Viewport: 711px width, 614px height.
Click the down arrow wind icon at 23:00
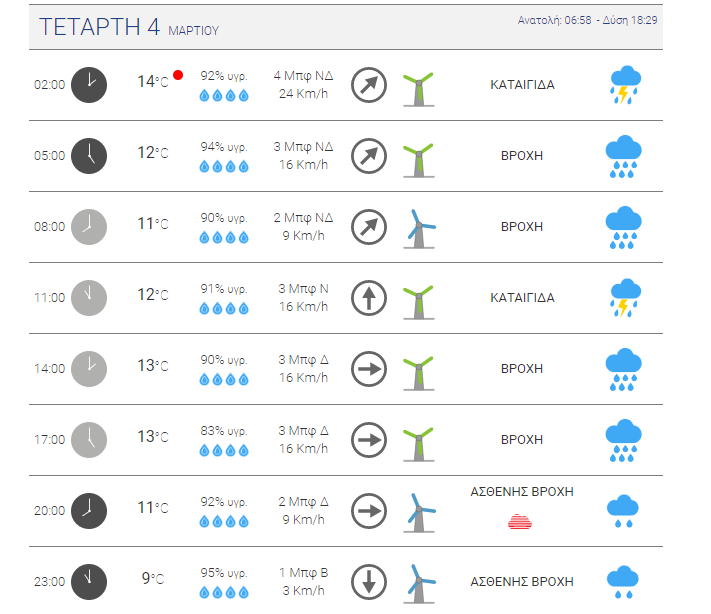369,582
